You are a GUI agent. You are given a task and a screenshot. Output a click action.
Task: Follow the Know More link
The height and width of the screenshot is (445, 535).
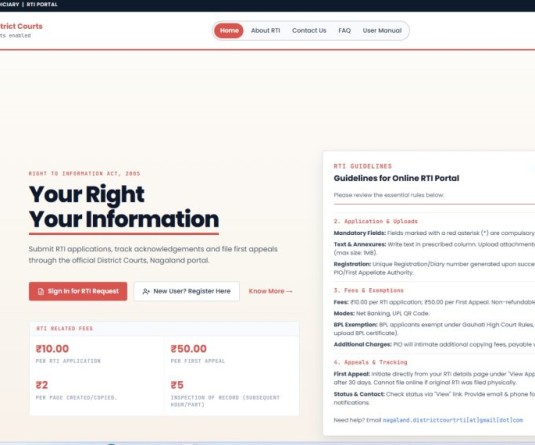(270, 291)
